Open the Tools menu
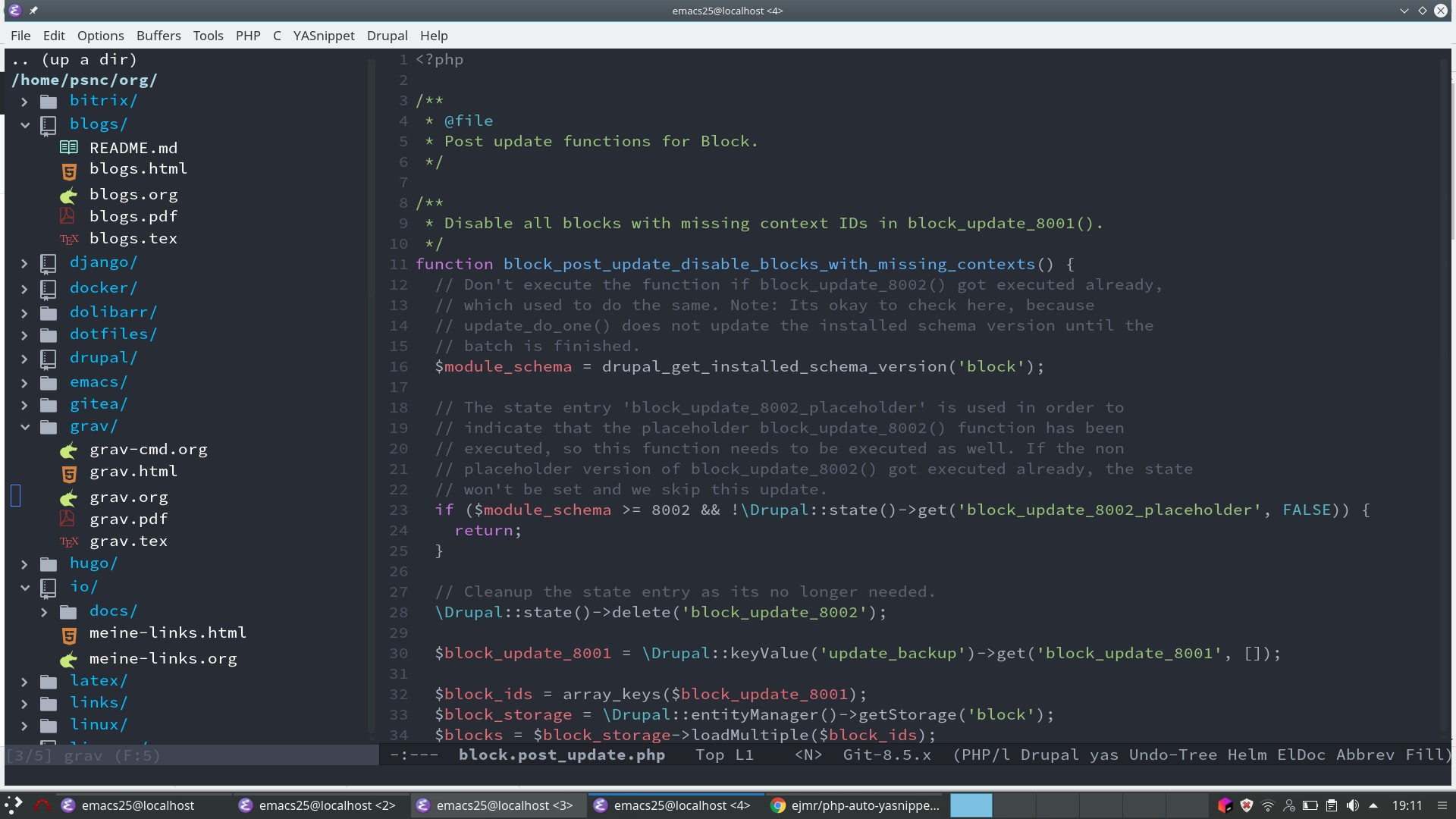This screenshot has width=1456, height=819. [x=208, y=36]
